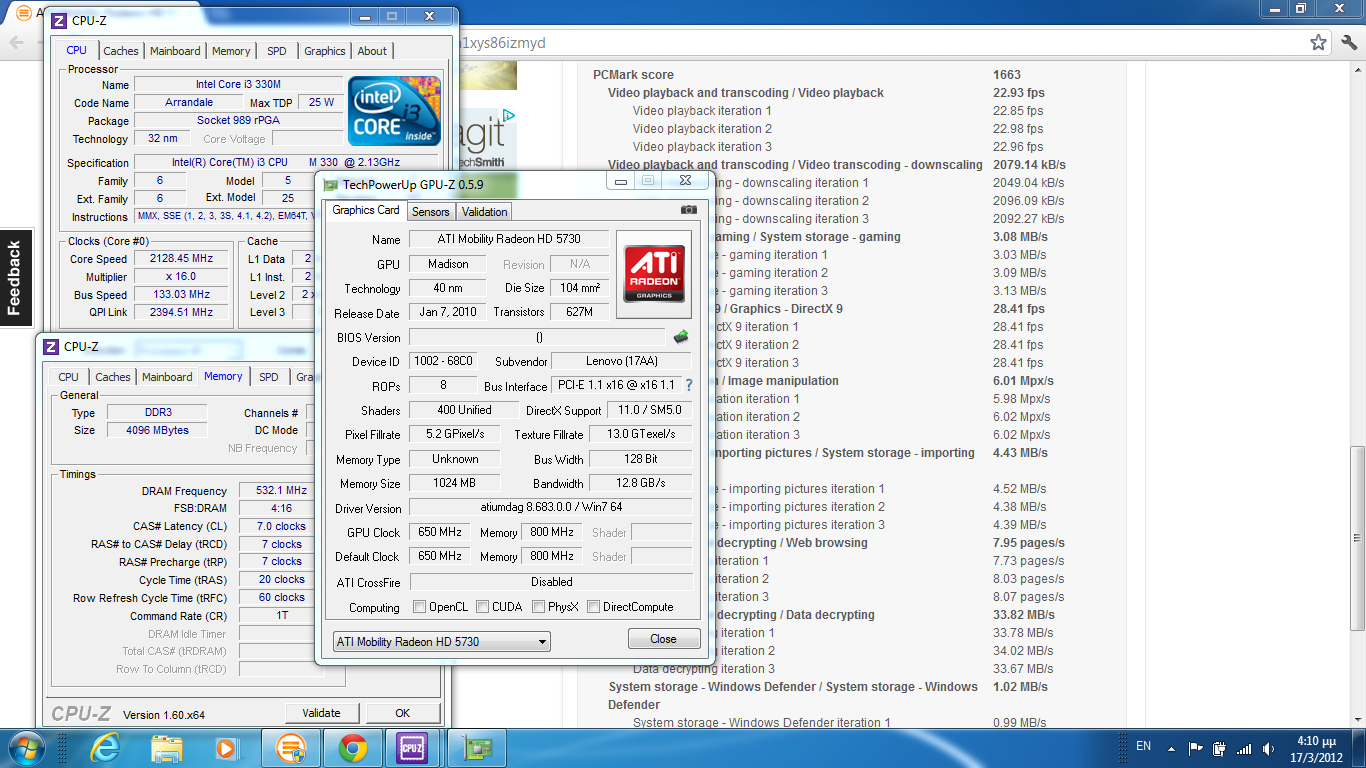The width and height of the screenshot is (1366, 768).
Task: Select CPU tab in lower CPU-Z window
Action: (x=68, y=377)
